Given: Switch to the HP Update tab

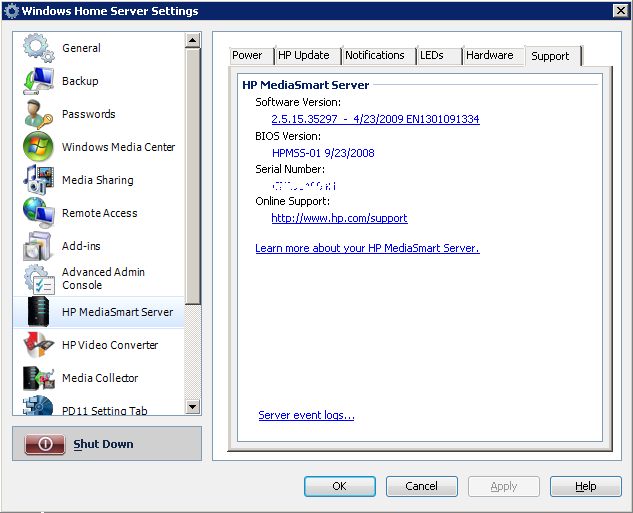Looking at the screenshot, I should pyautogui.click(x=308, y=55).
